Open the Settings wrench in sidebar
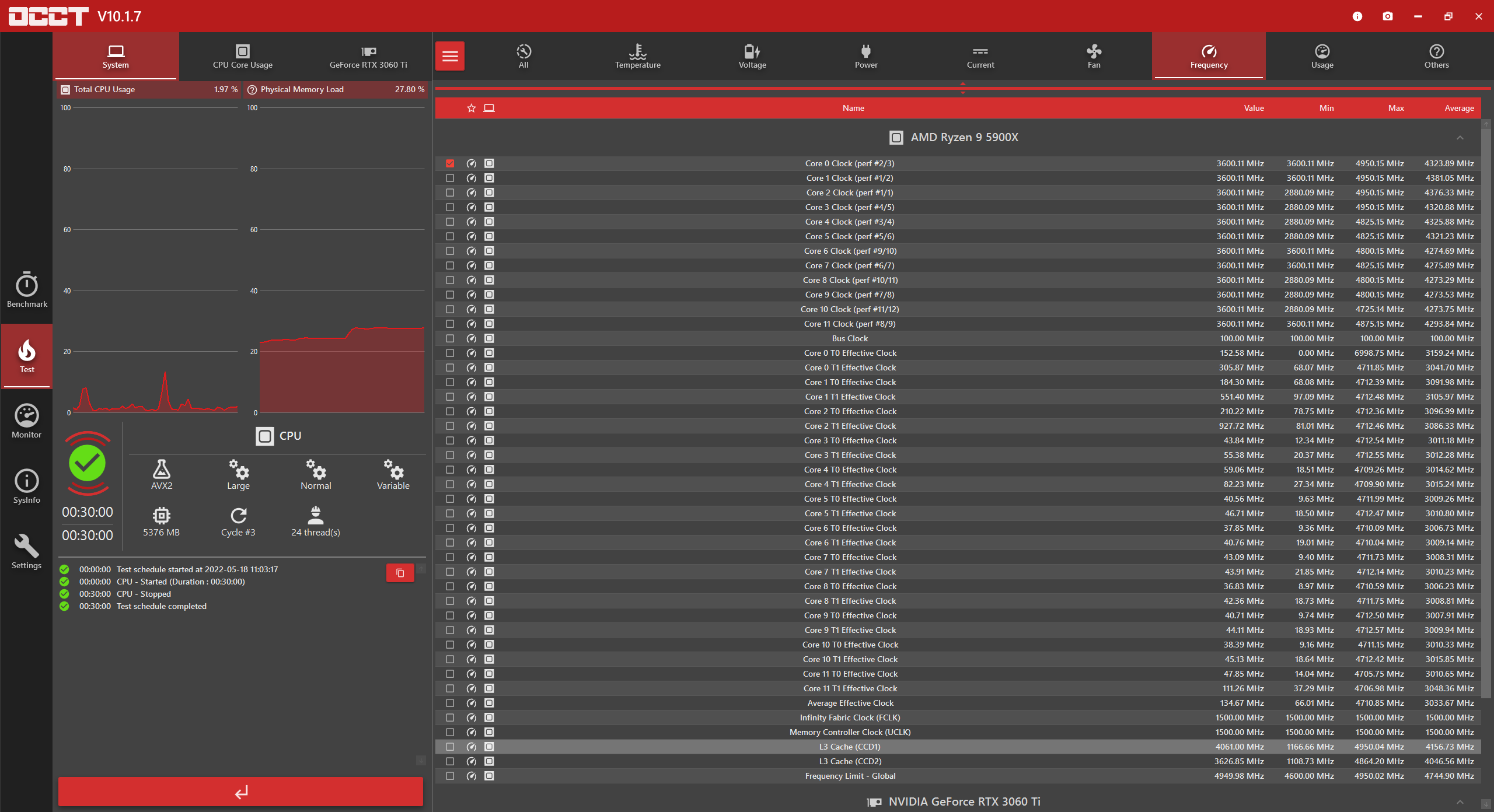The height and width of the screenshot is (812, 1494). [27, 552]
